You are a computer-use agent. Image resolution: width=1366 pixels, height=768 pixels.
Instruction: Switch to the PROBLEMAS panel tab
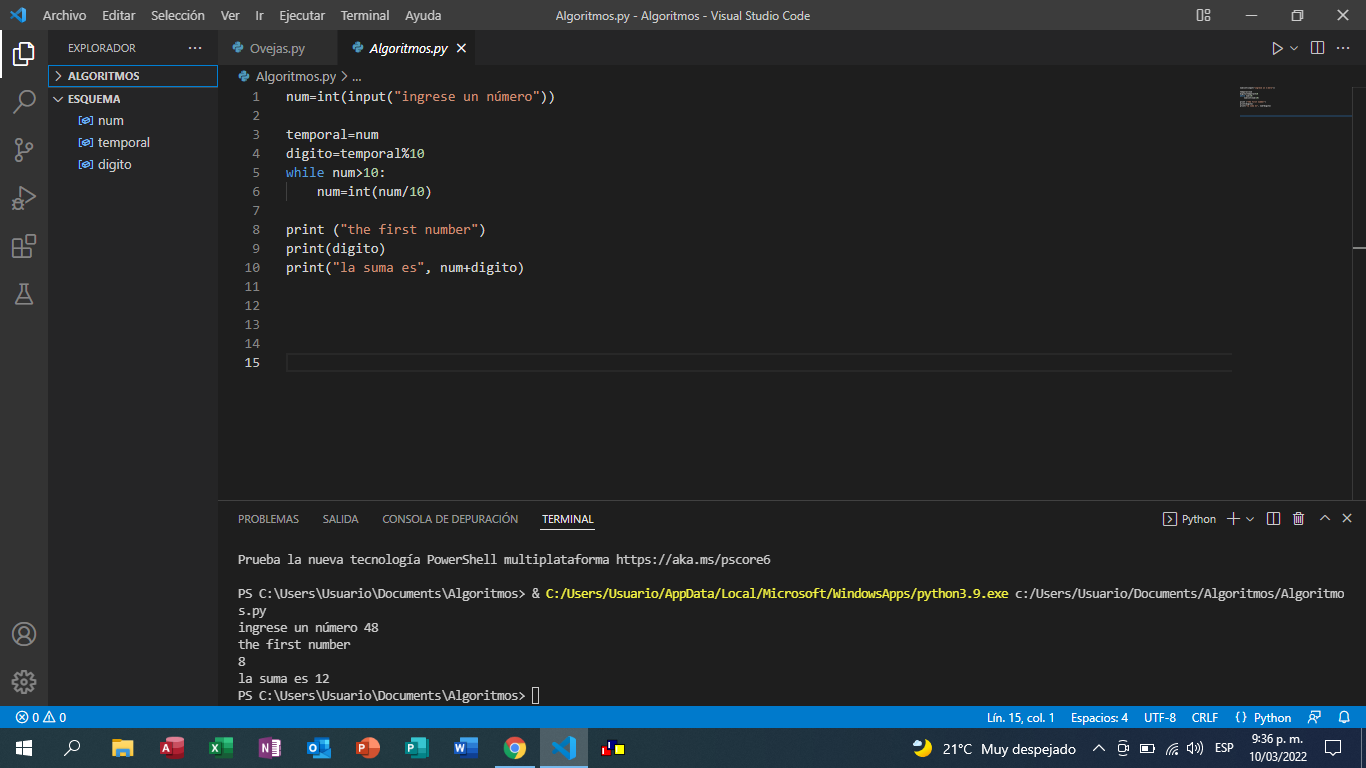[x=268, y=519]
